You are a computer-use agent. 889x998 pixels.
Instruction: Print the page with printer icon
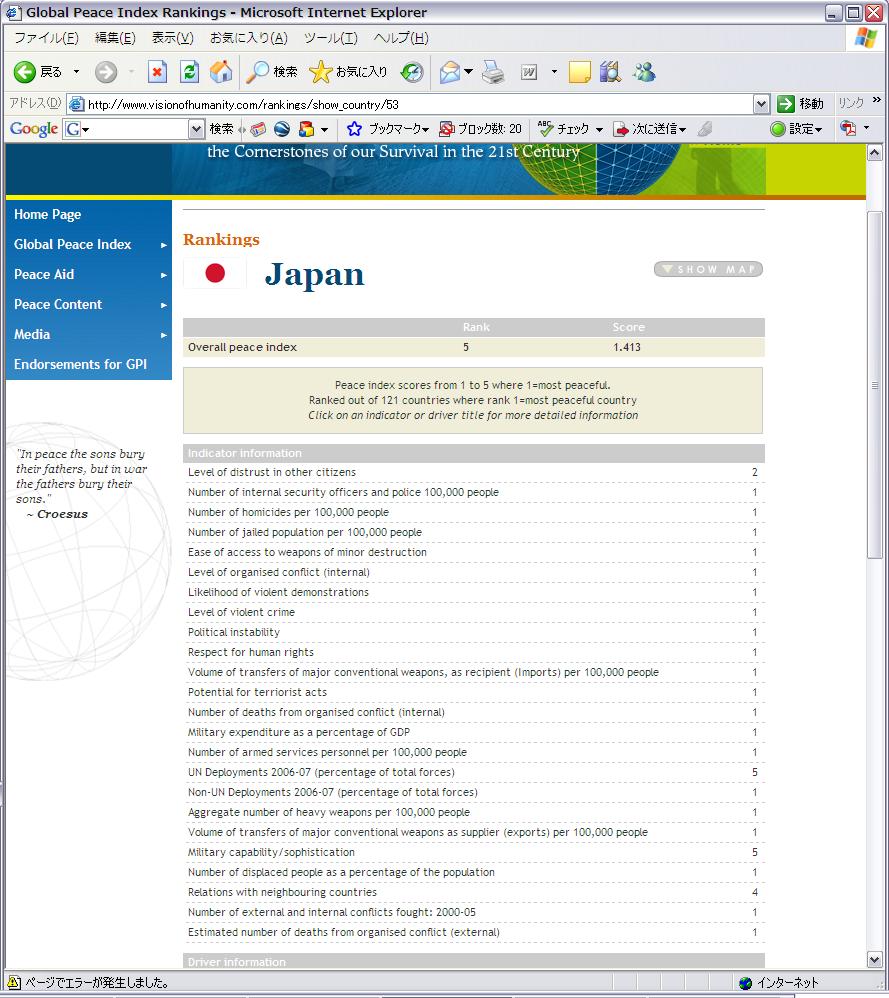click(493, 72)
